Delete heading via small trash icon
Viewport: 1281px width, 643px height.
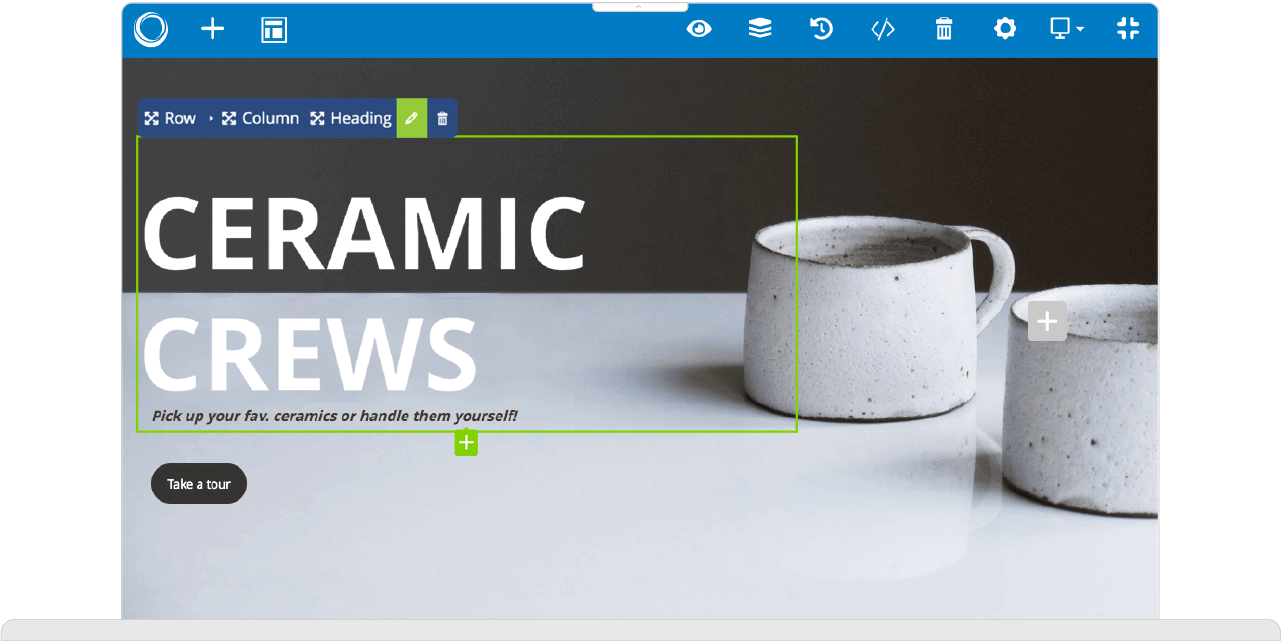pyautogui.click(x=442, y=118)
